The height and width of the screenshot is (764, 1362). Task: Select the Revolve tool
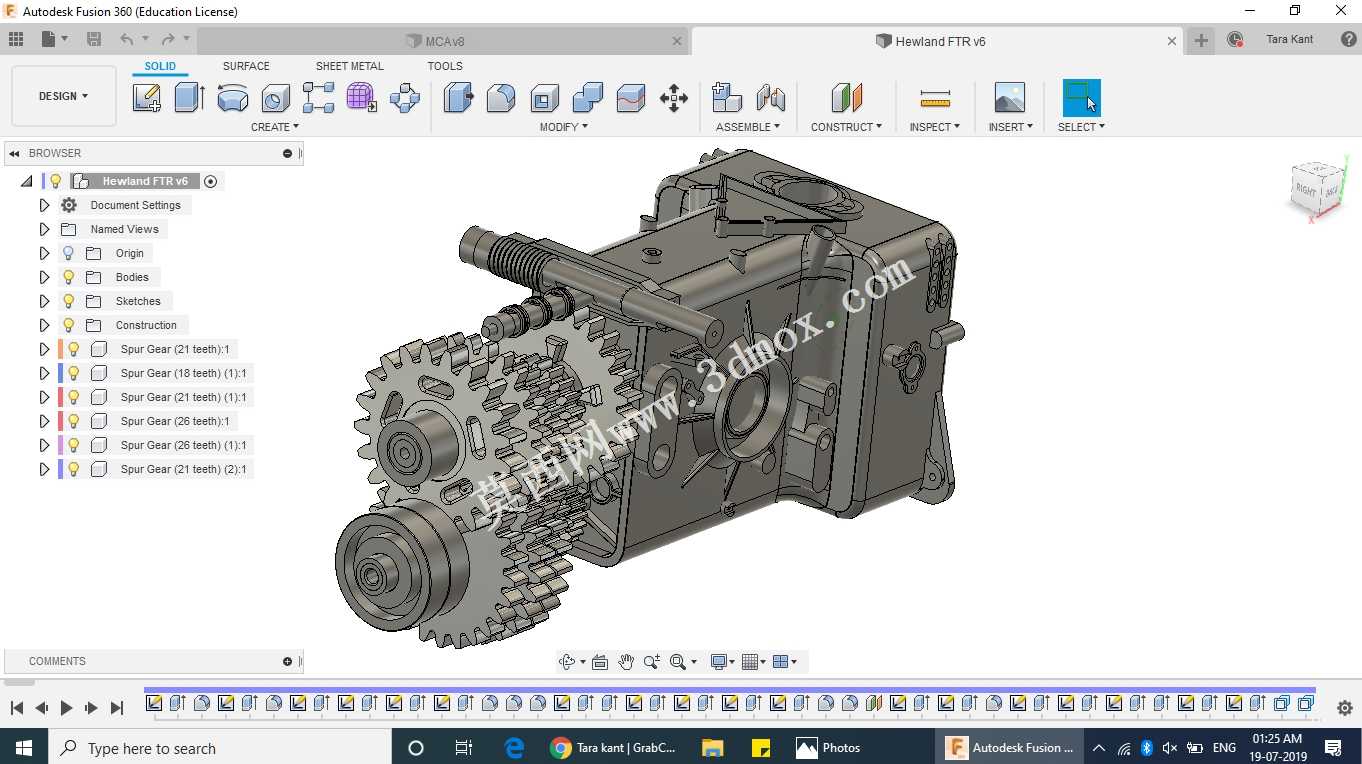click(x=232, y=98)
